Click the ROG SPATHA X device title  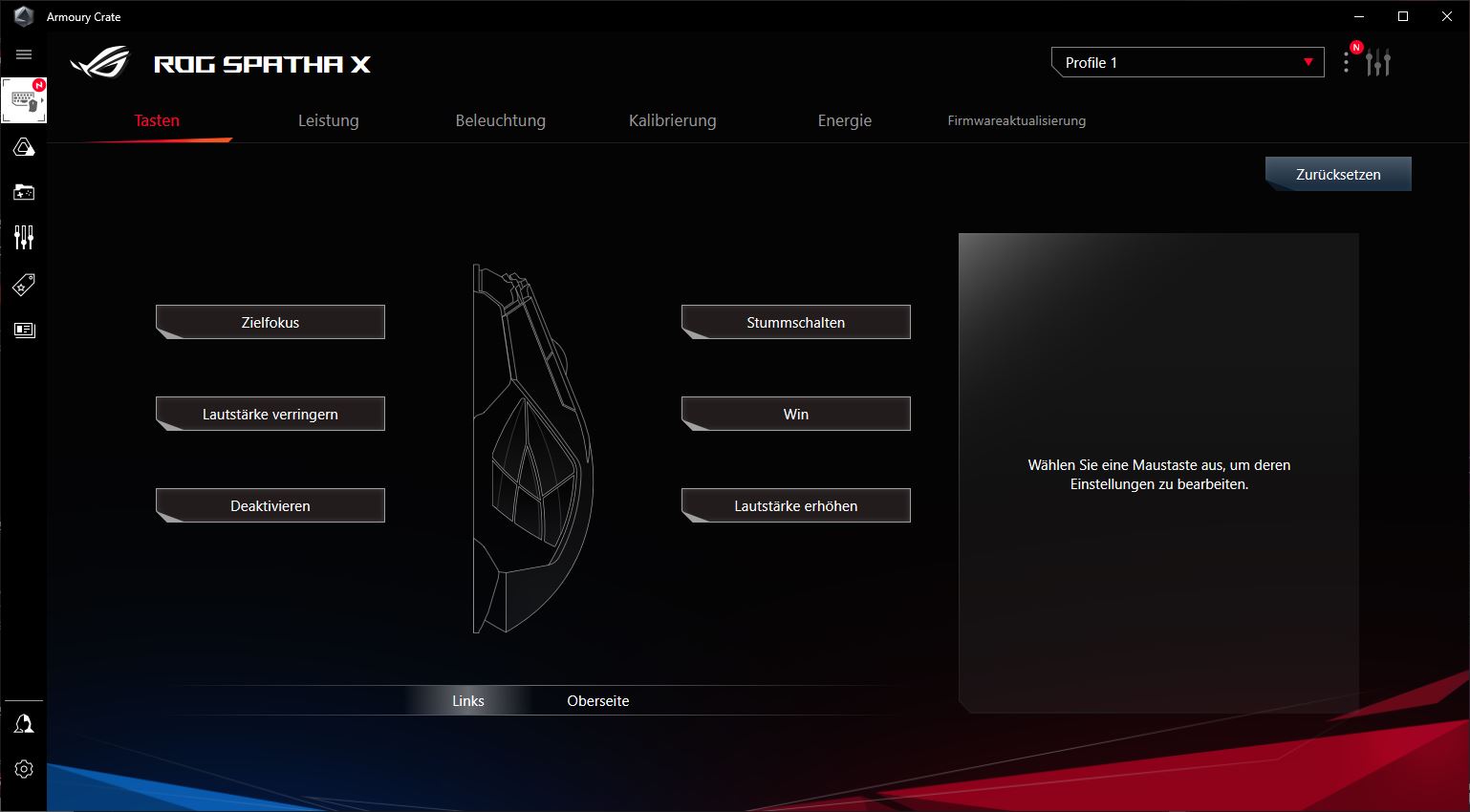tap(262, 64)
